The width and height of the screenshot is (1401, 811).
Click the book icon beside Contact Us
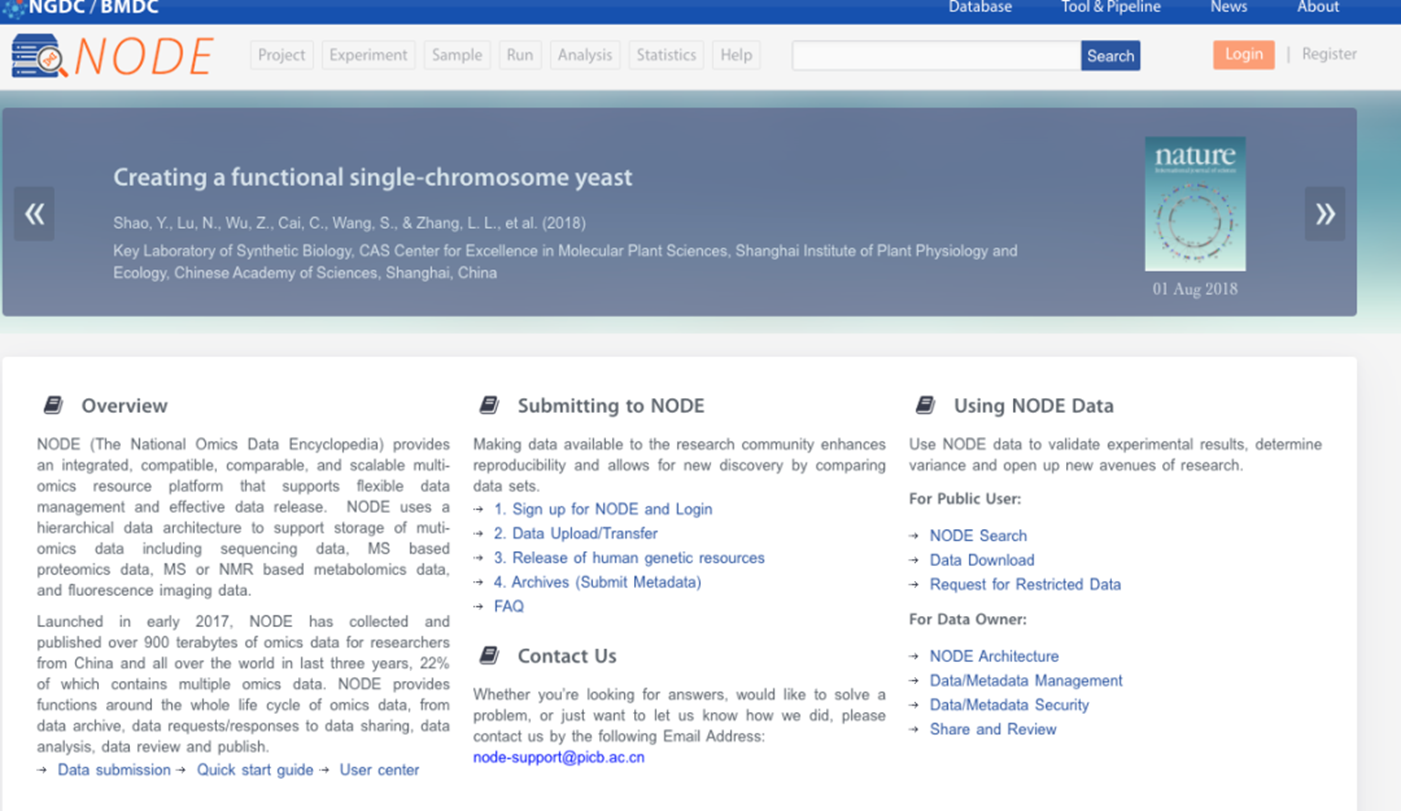[x=489, y=655]
